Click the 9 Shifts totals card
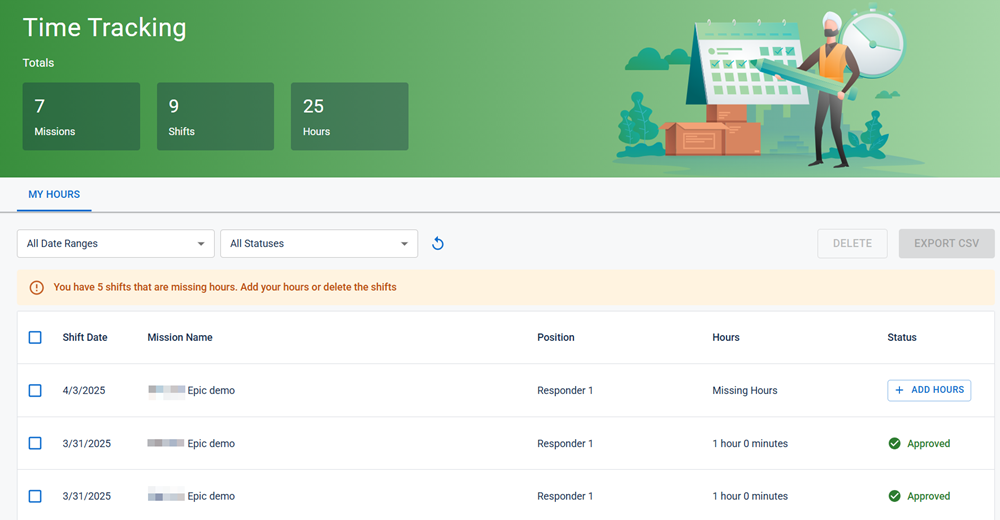This screenshot has width=1000, height=520. pyautogui.click(x=216, y=116)
